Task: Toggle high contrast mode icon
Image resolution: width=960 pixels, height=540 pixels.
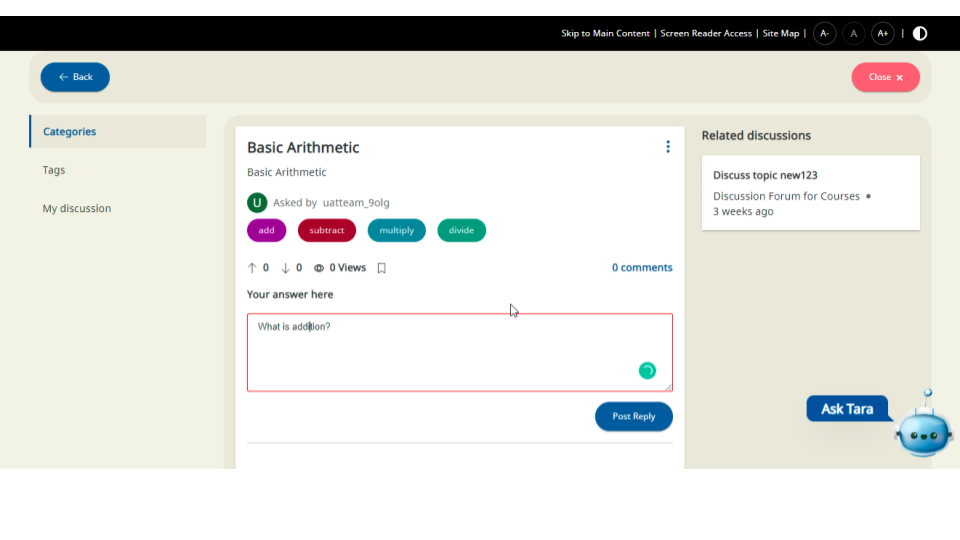Action: coord(920,33)
